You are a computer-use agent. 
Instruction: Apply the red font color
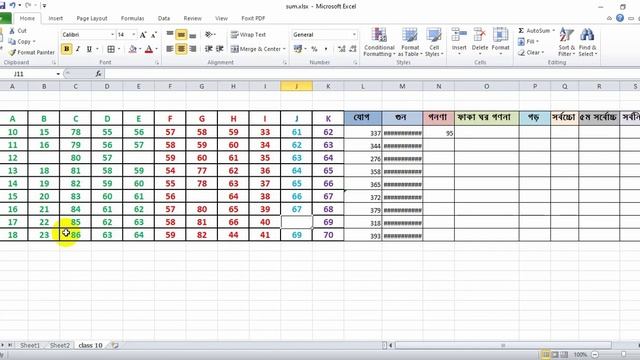(x=149, y=49)
